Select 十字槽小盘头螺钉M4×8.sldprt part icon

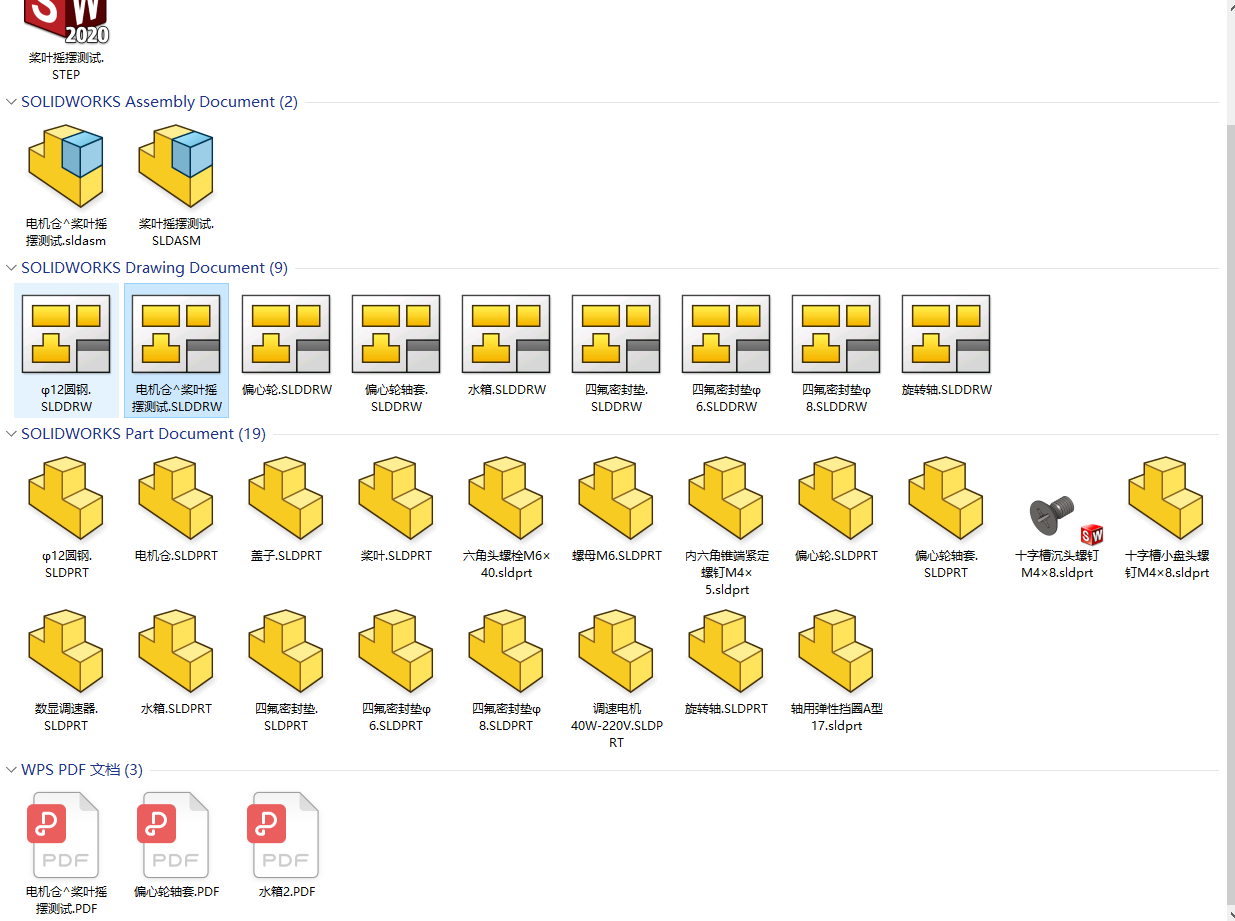pos(1166,499)
